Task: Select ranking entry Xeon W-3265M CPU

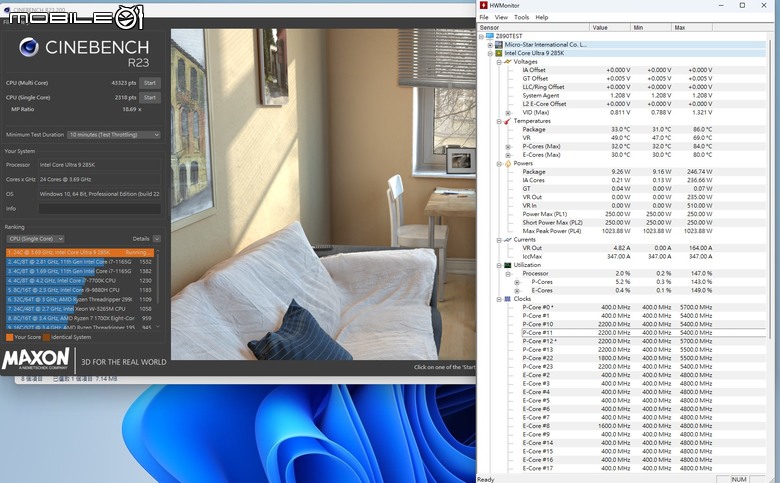Action: pyautogui.click(x=80, y=309)
